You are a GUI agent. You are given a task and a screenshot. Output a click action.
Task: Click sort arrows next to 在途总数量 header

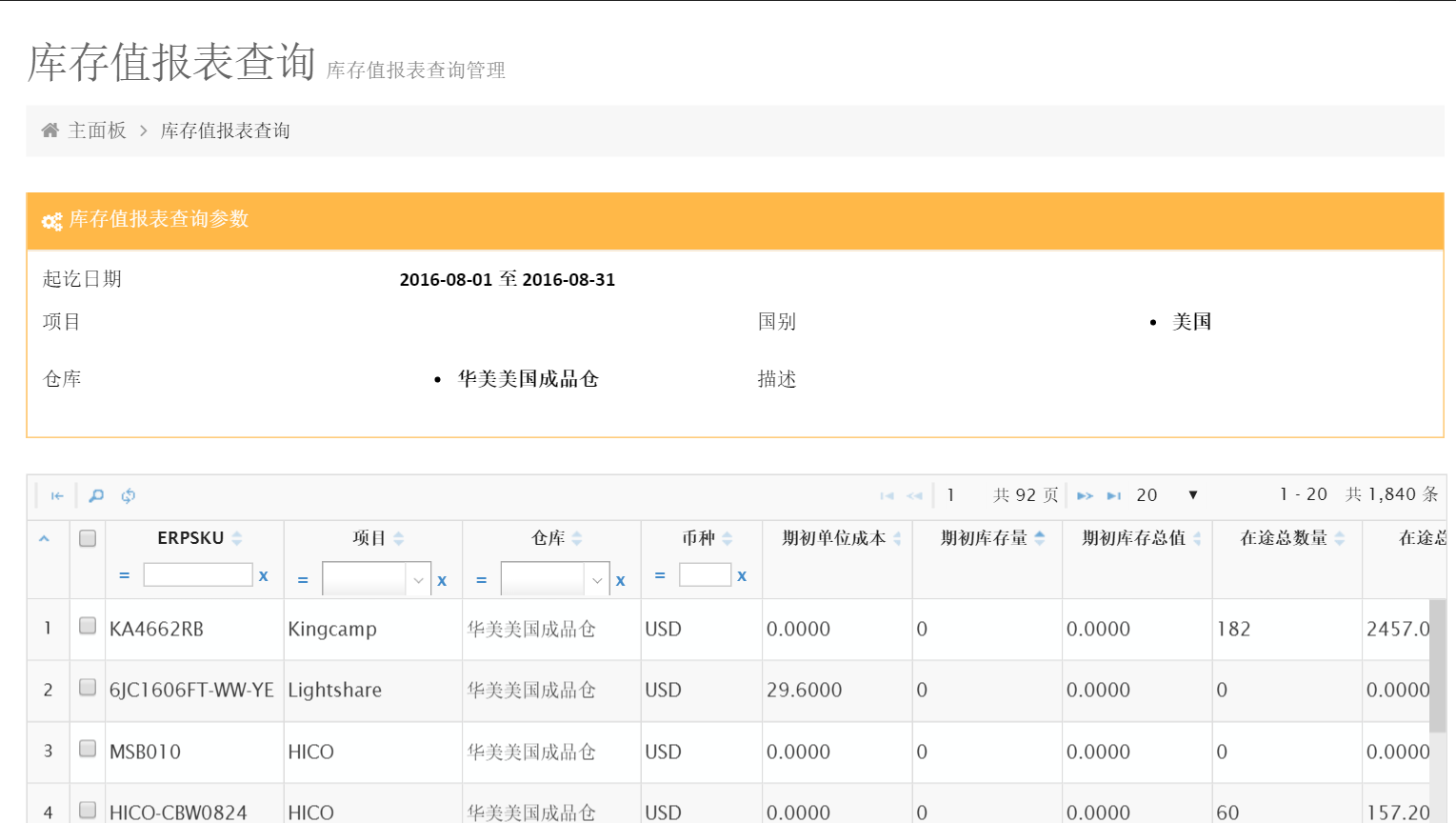click(x=1340, y=538)
